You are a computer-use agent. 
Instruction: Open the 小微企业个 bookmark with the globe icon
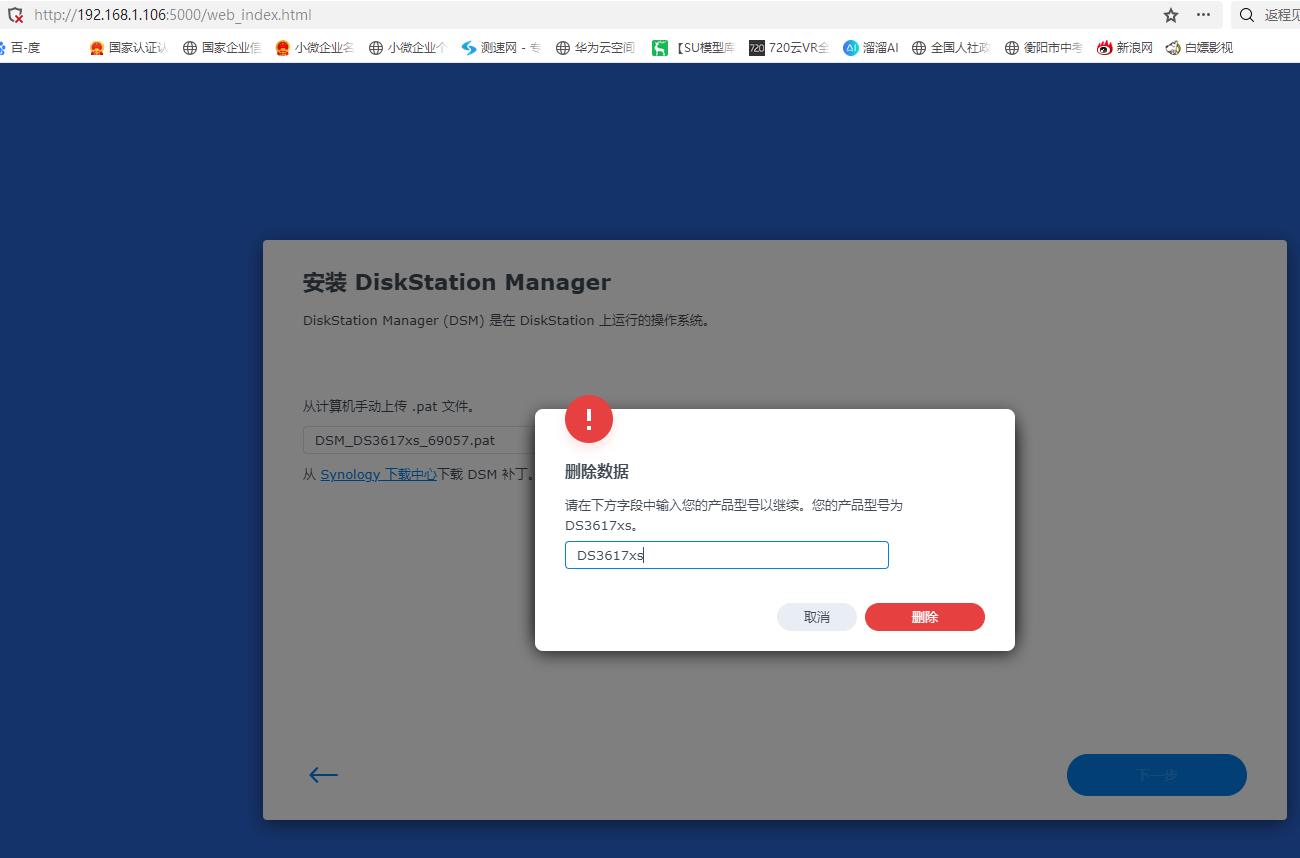(407, 47)
